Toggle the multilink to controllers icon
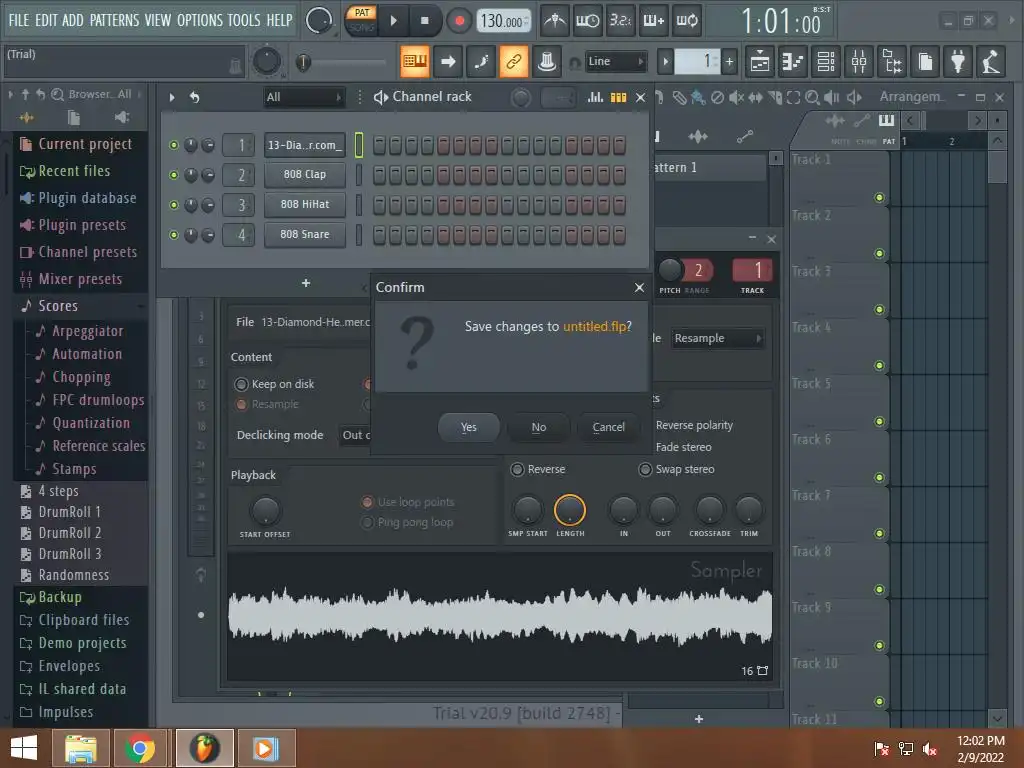Viewport: 1024px width, 768px height. [513, 61]
